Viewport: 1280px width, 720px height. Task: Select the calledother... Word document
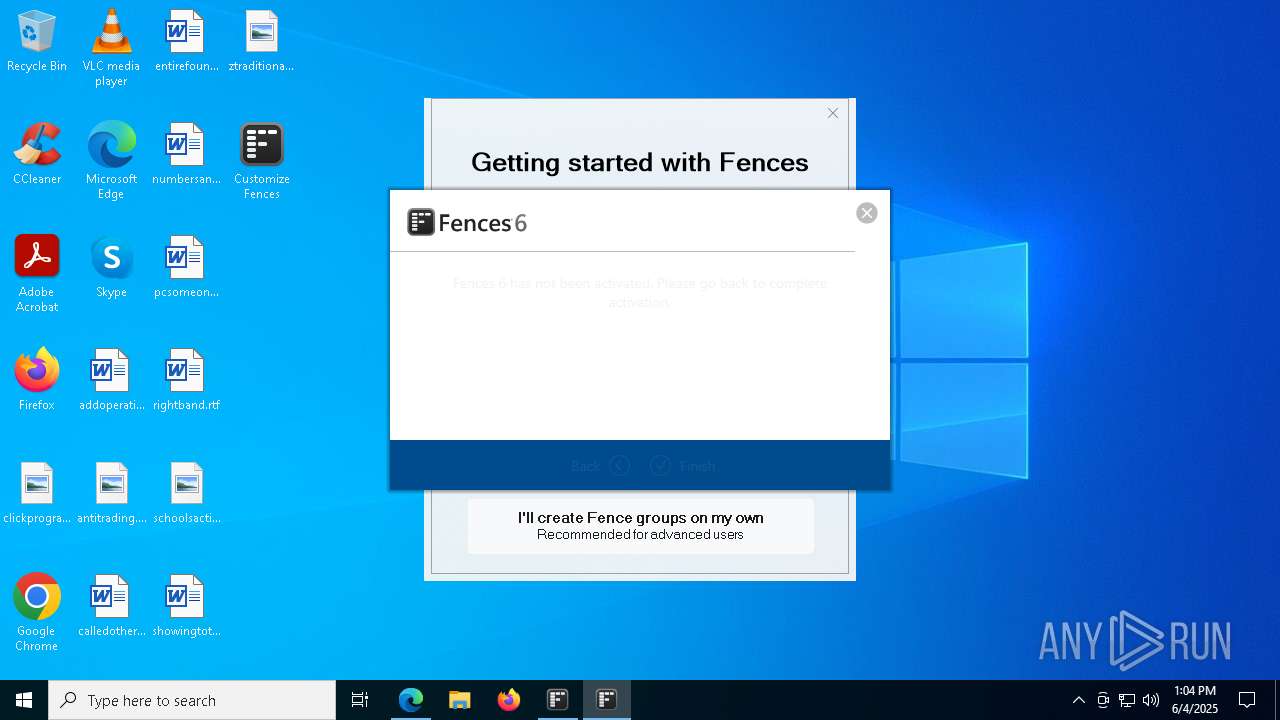(x=111, y=607)
